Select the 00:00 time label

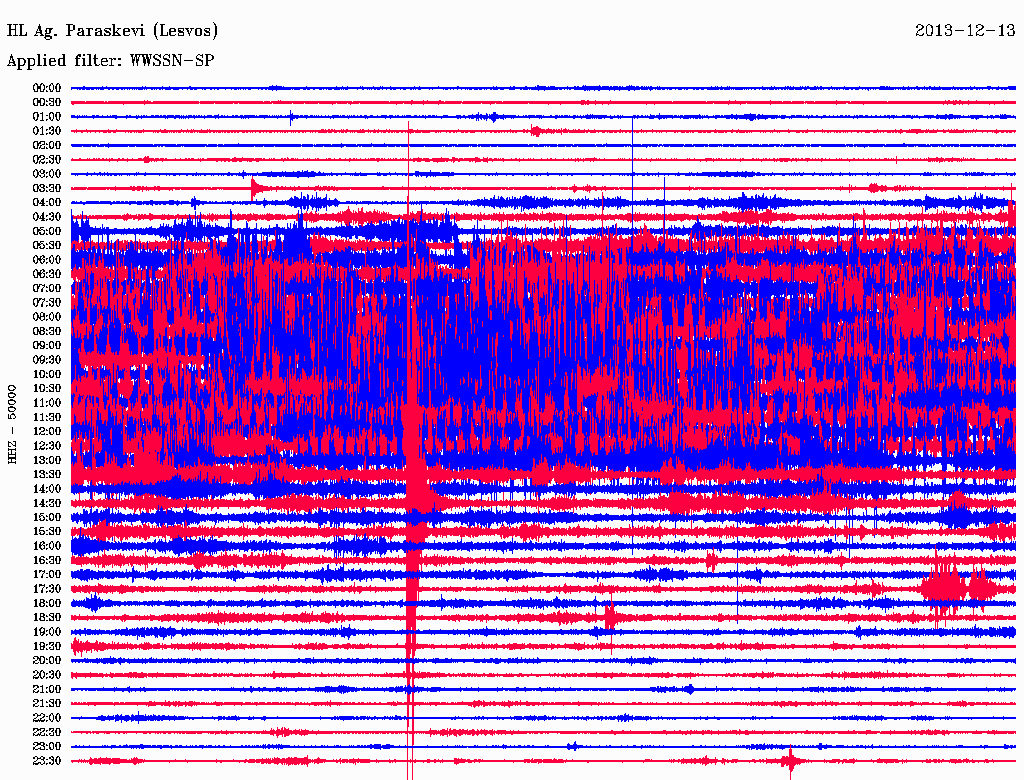pos(47,88)
